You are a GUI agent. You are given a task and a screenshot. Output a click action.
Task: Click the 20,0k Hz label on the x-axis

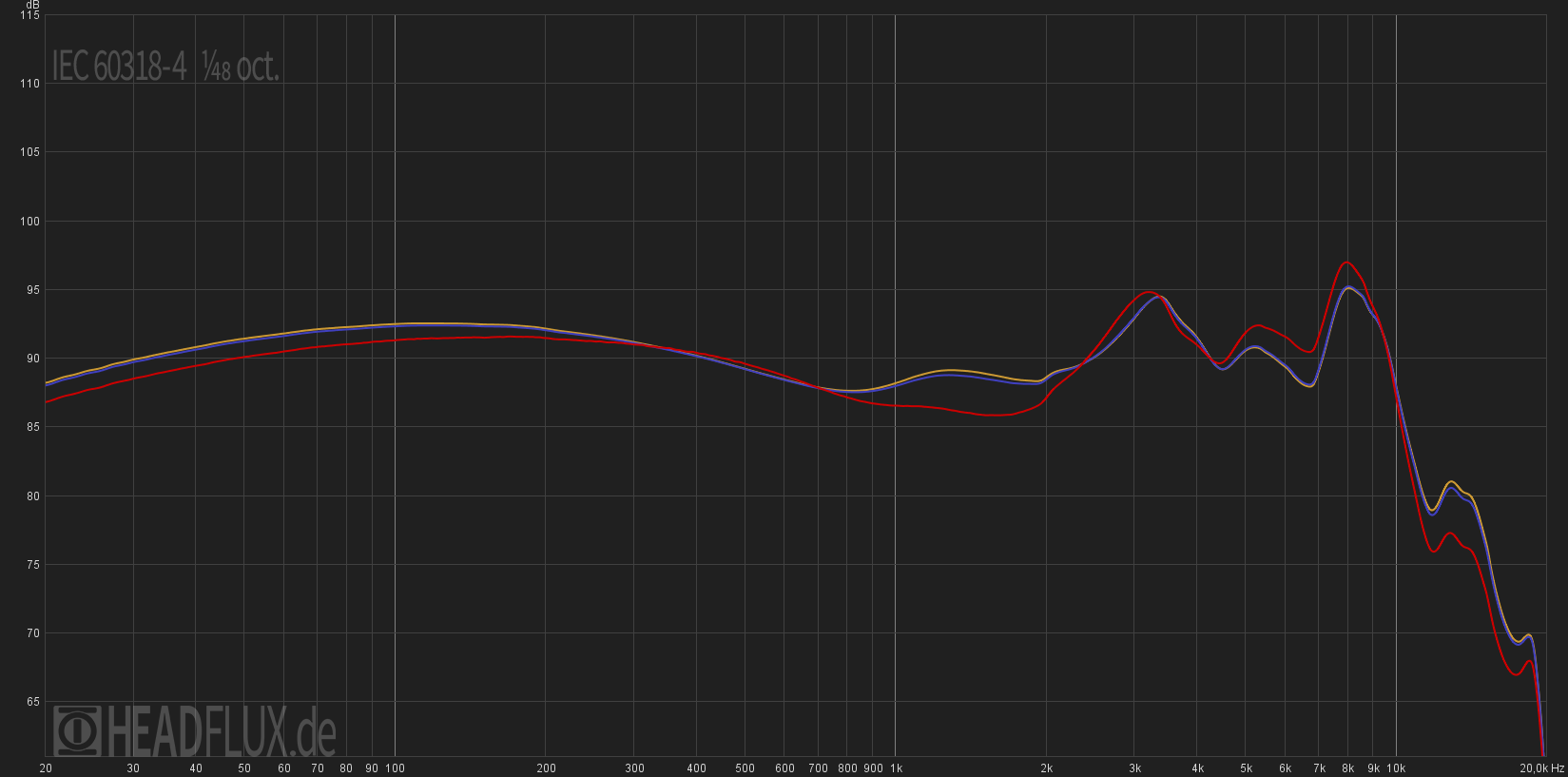pos(1540,768)
